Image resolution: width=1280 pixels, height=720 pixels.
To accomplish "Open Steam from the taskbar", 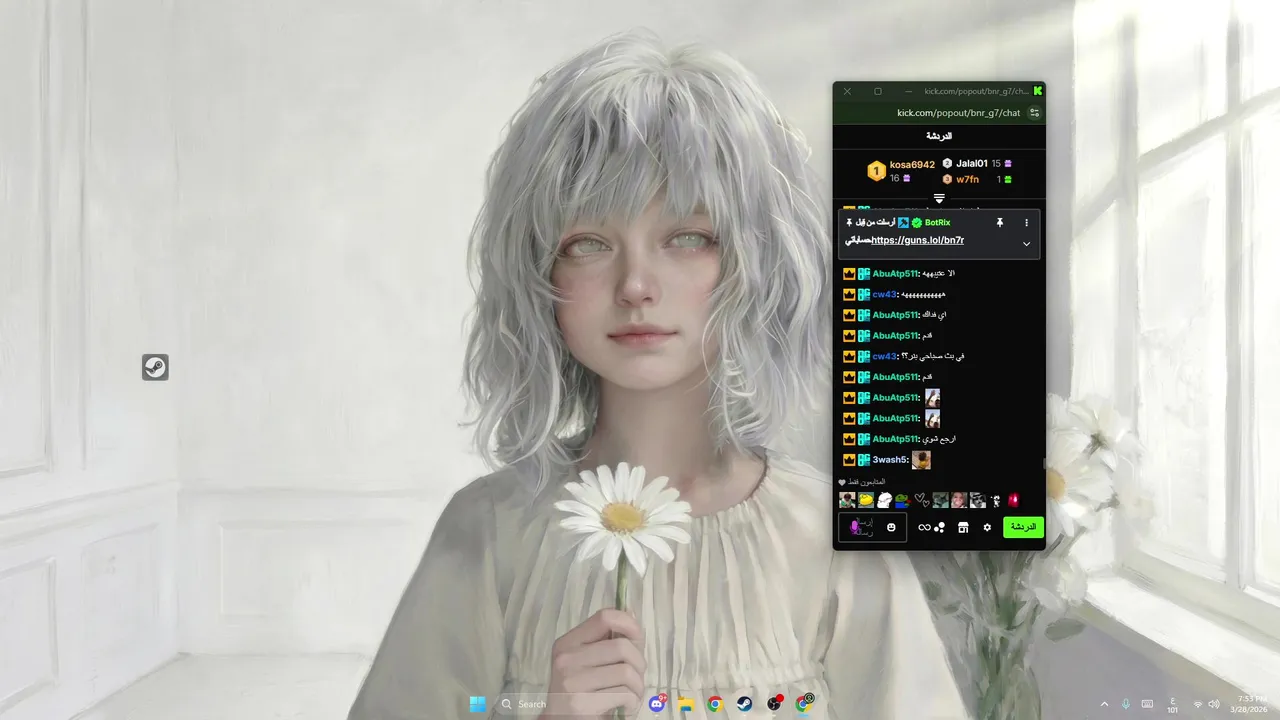I will [745, 704].
